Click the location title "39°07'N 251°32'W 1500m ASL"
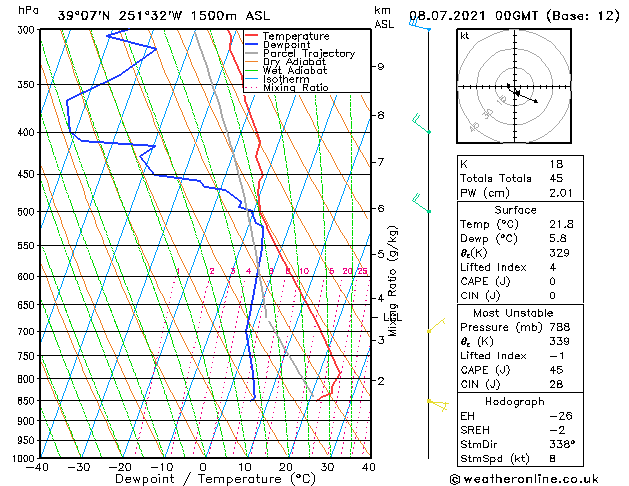Image resolution: width=629 pixels, height=486 pixels. click(x=164, y=16)
